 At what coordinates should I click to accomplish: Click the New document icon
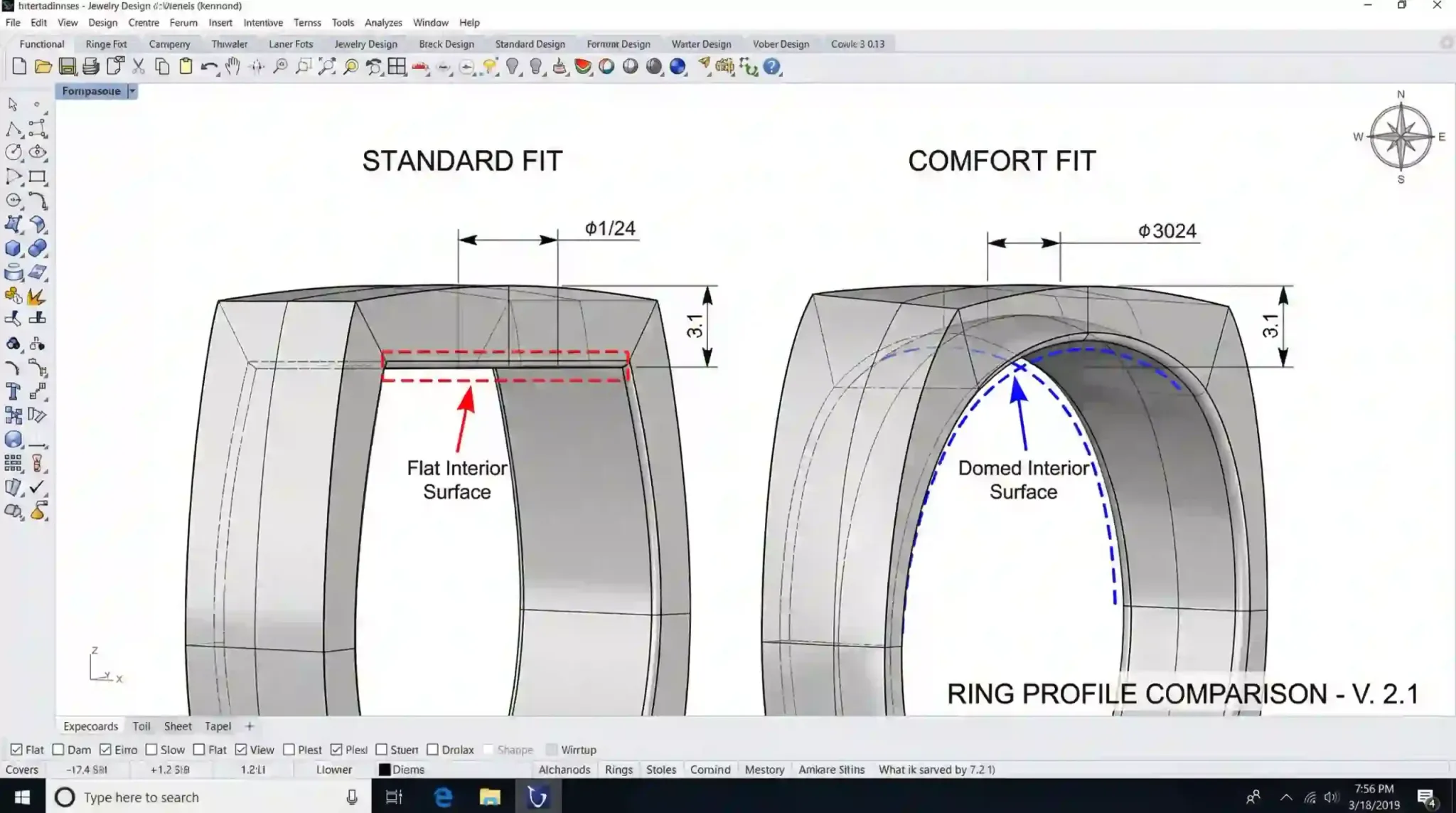click(x=19, y=67)
